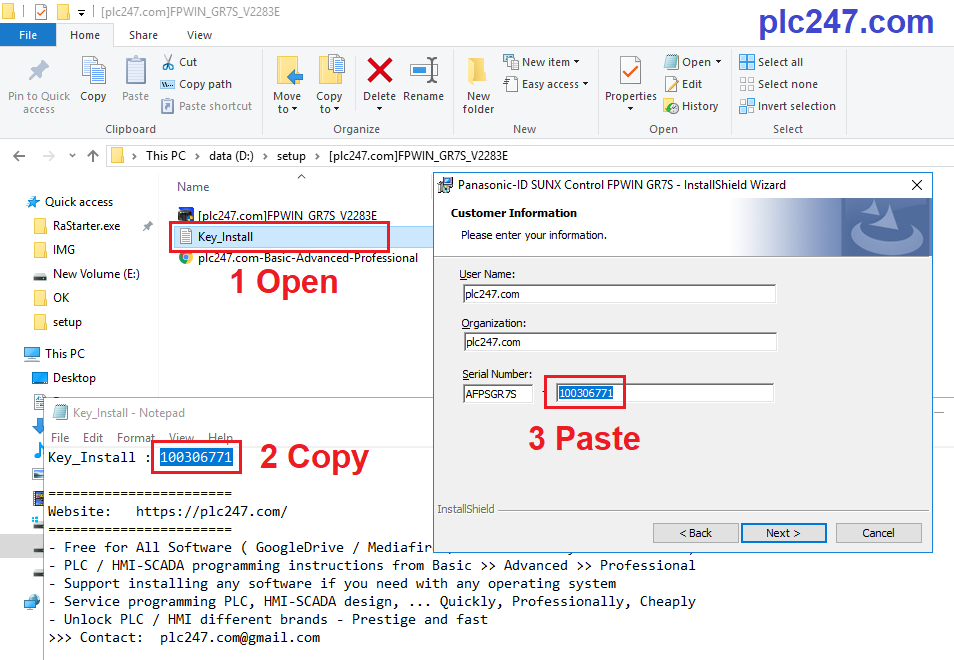The width and height of the screenshot is (954, 660).
Task: Click the title bar properties checkmark icon
Action: 41,12
